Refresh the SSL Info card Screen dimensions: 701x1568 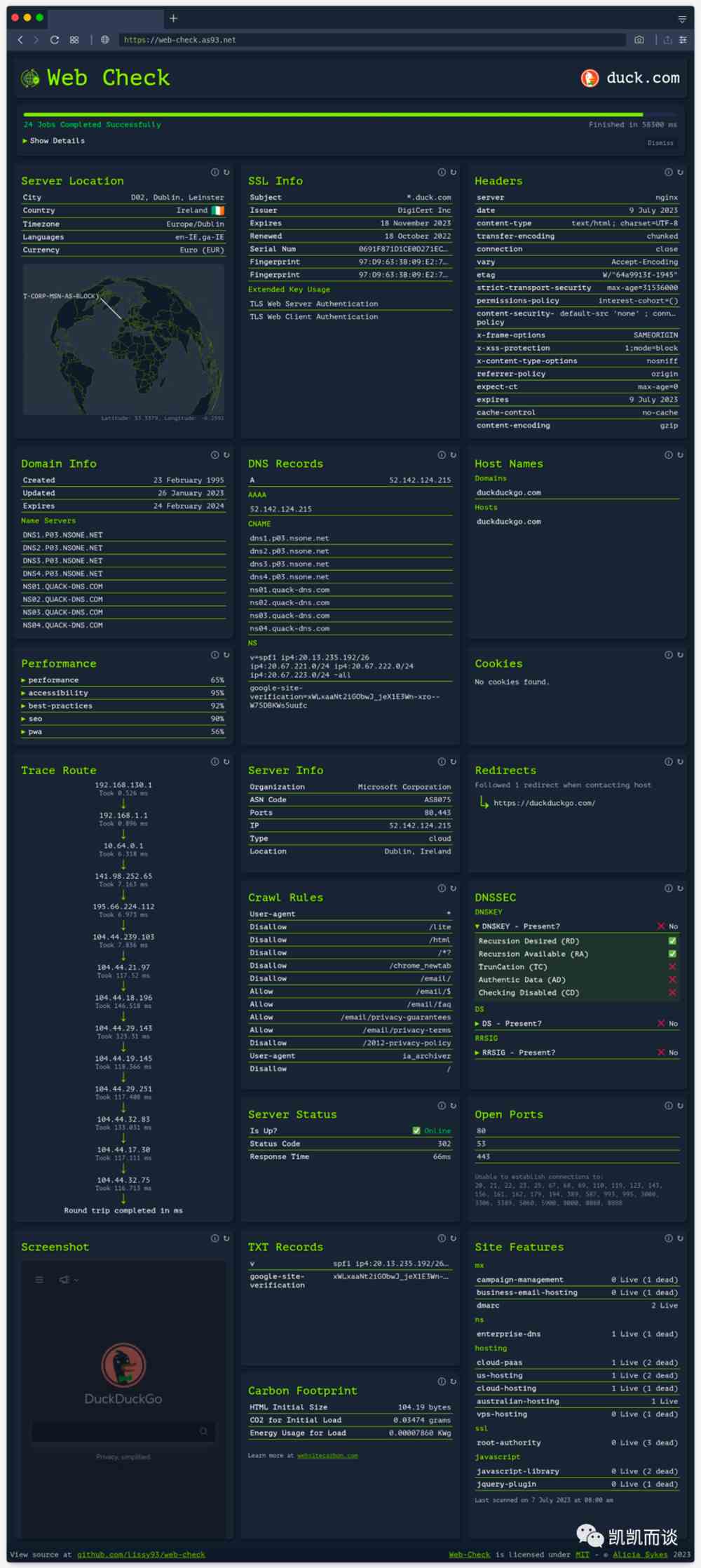pyautogui.click(x=454, y=172)
